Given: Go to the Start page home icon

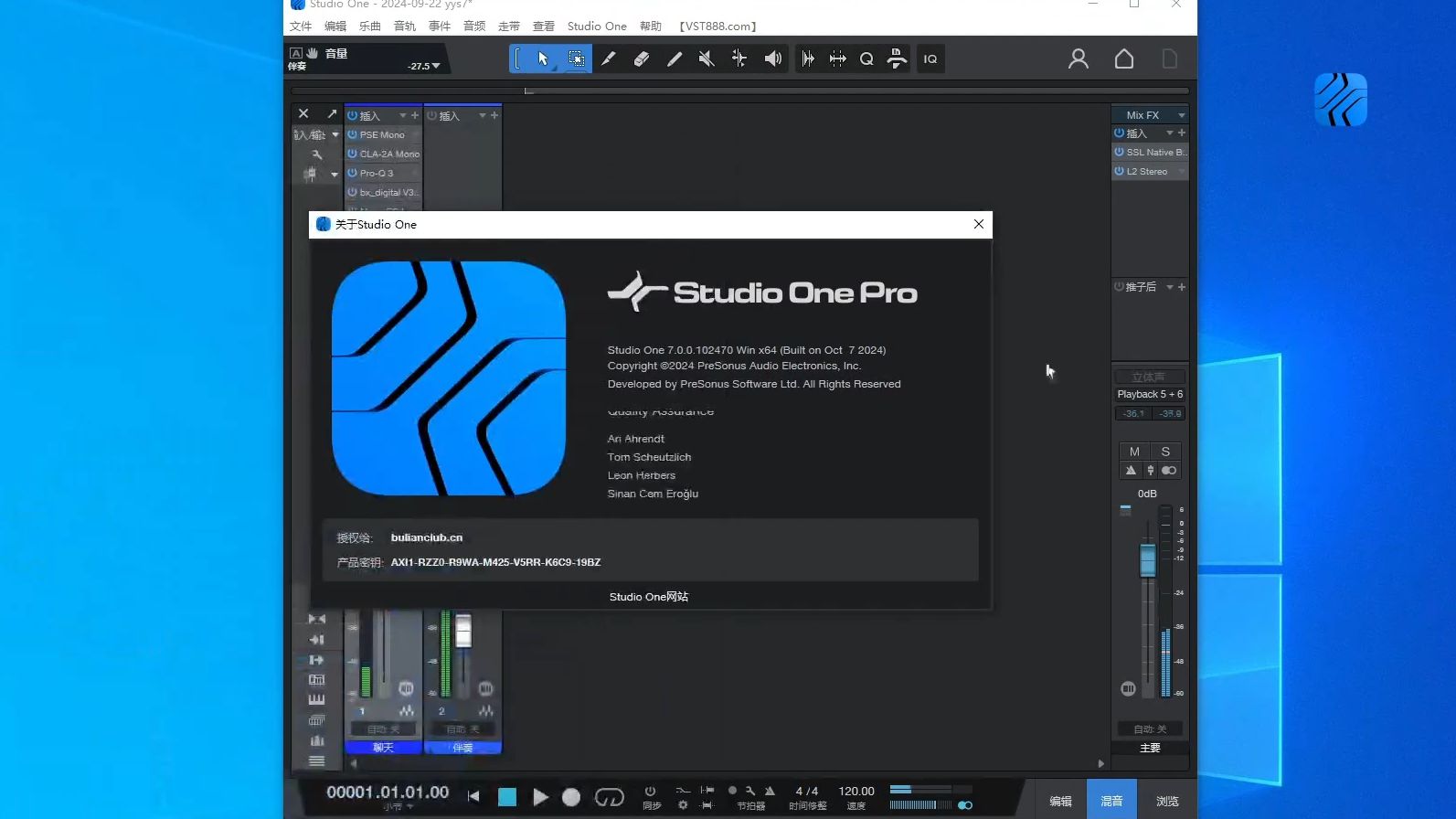Looking at the screenshot, I should (1124, 58).
